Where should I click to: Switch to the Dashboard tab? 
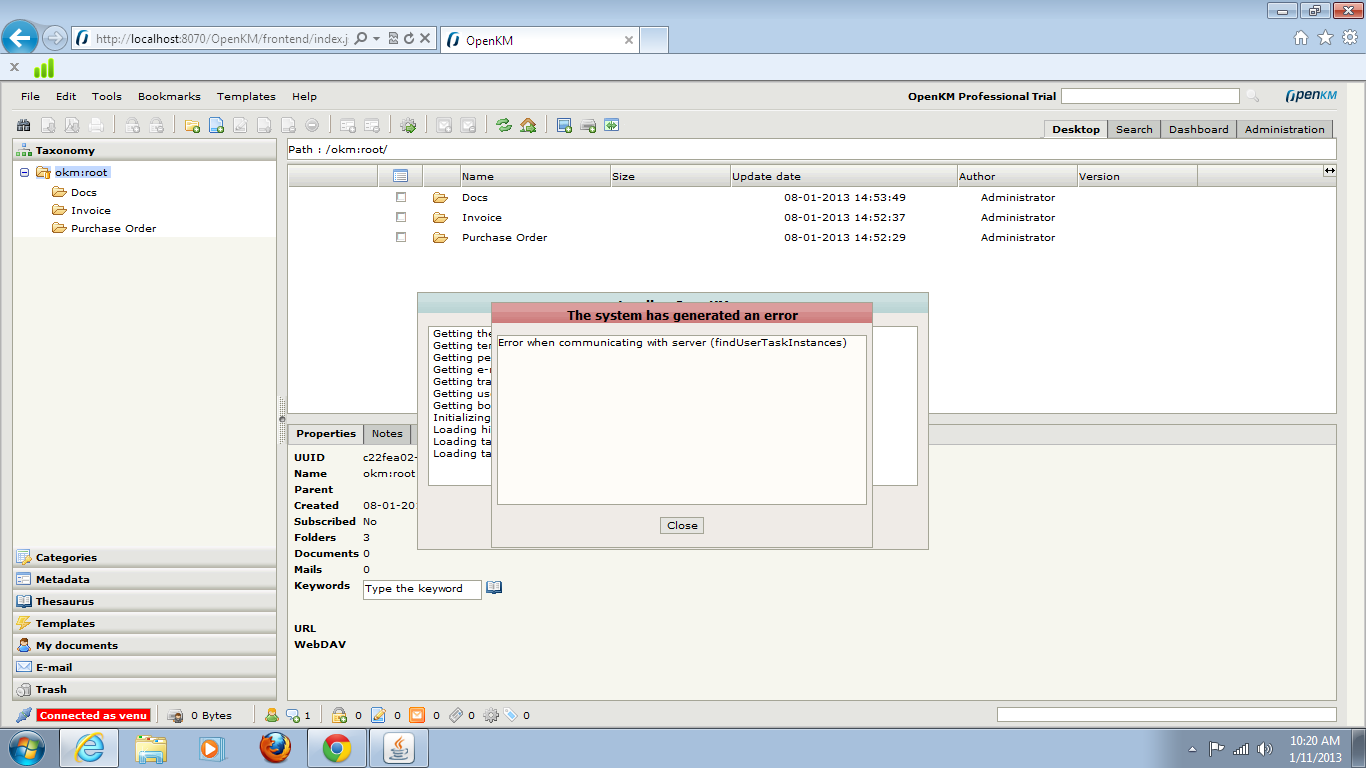coord(1198,129)
